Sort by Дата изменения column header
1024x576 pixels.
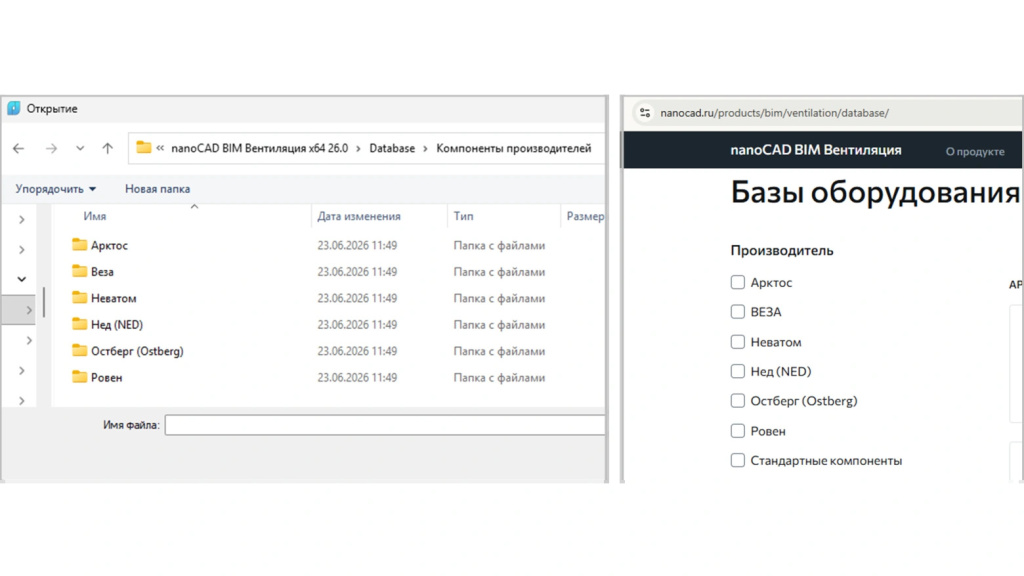359,216
